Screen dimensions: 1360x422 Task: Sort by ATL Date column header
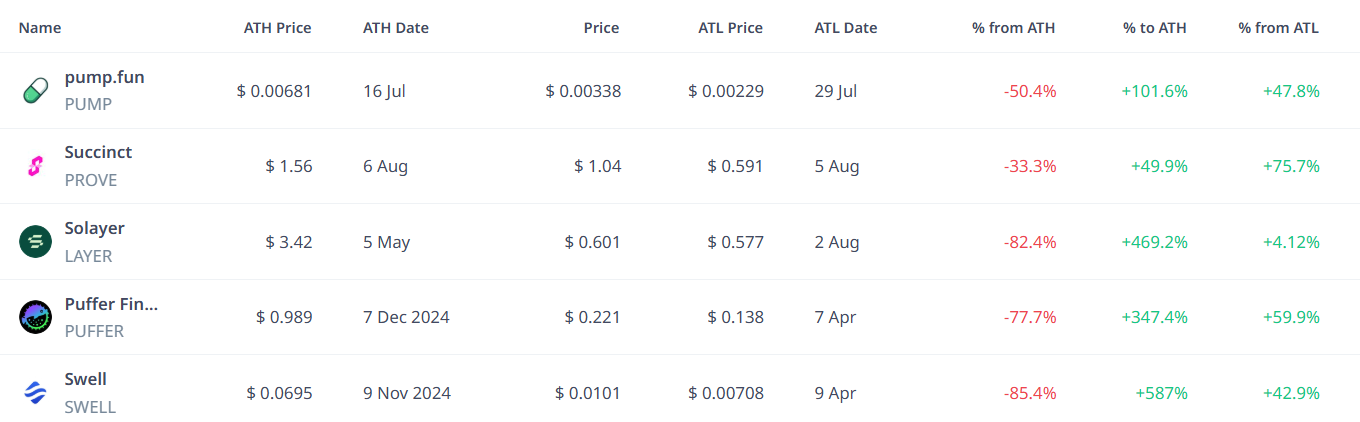tap(846, 28)
